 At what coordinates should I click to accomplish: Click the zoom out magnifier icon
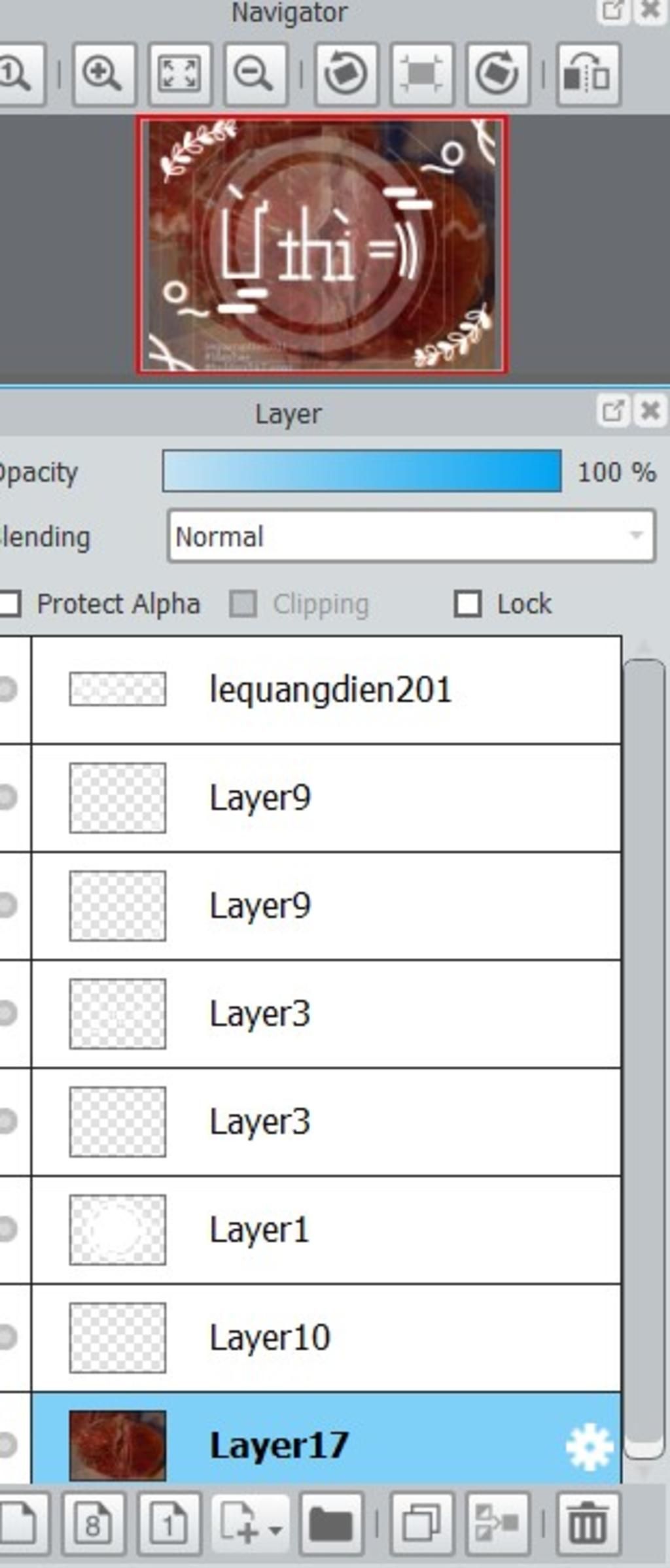[255, 74]
